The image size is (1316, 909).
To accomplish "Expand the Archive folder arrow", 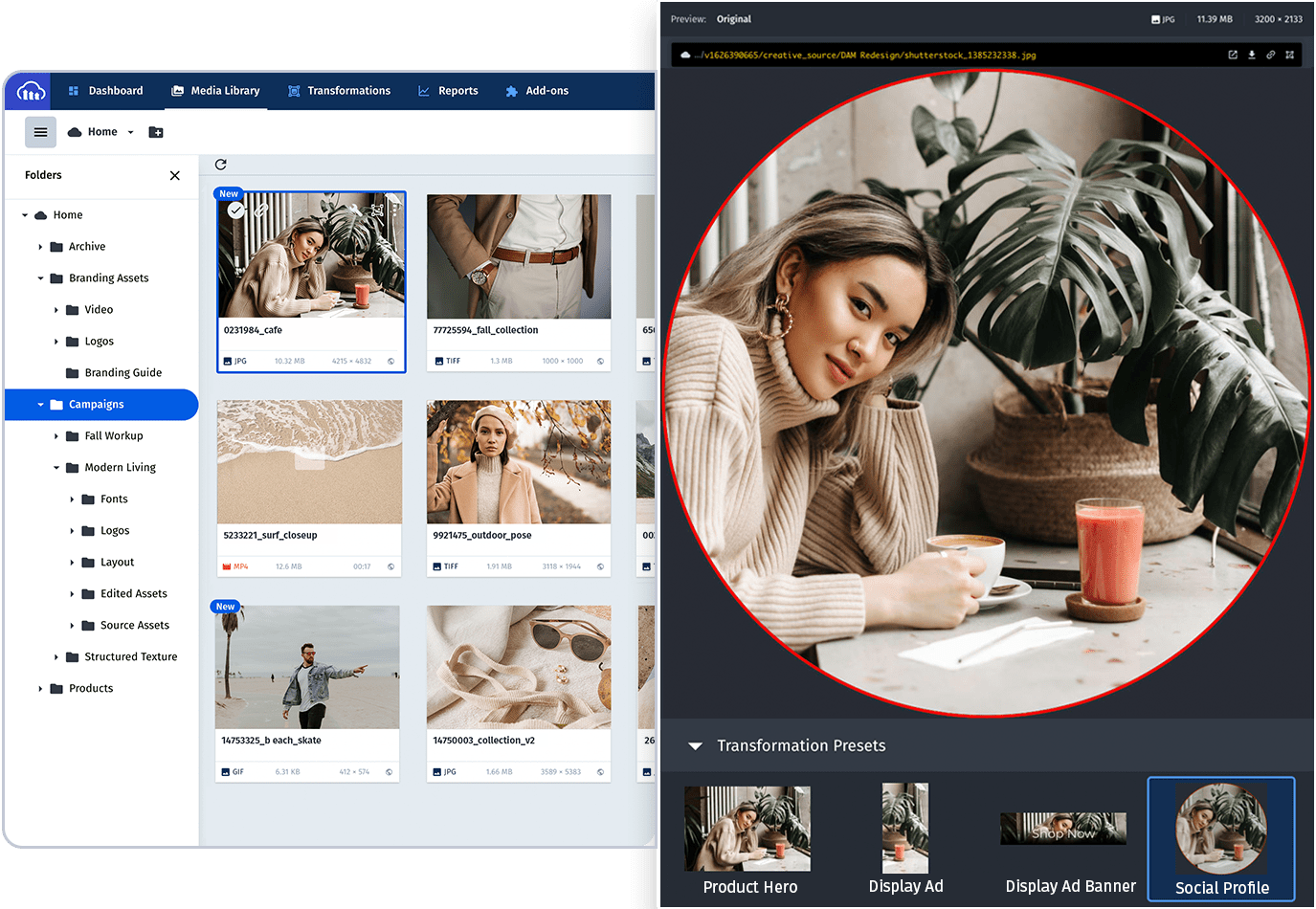I will (x=40, y=247).
